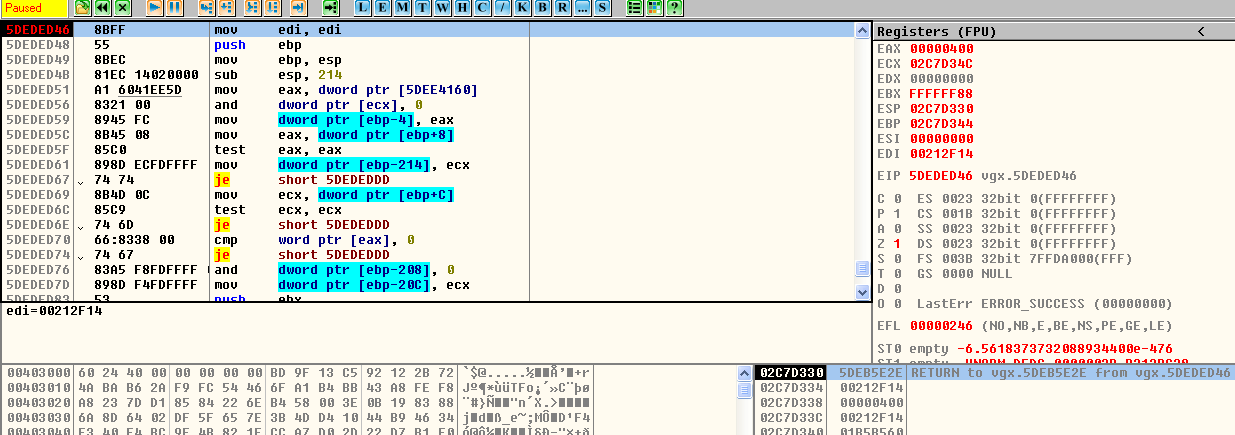Open Breakpoints window with B button
This screenshot has width=1235, height=435.
[542, 8]
